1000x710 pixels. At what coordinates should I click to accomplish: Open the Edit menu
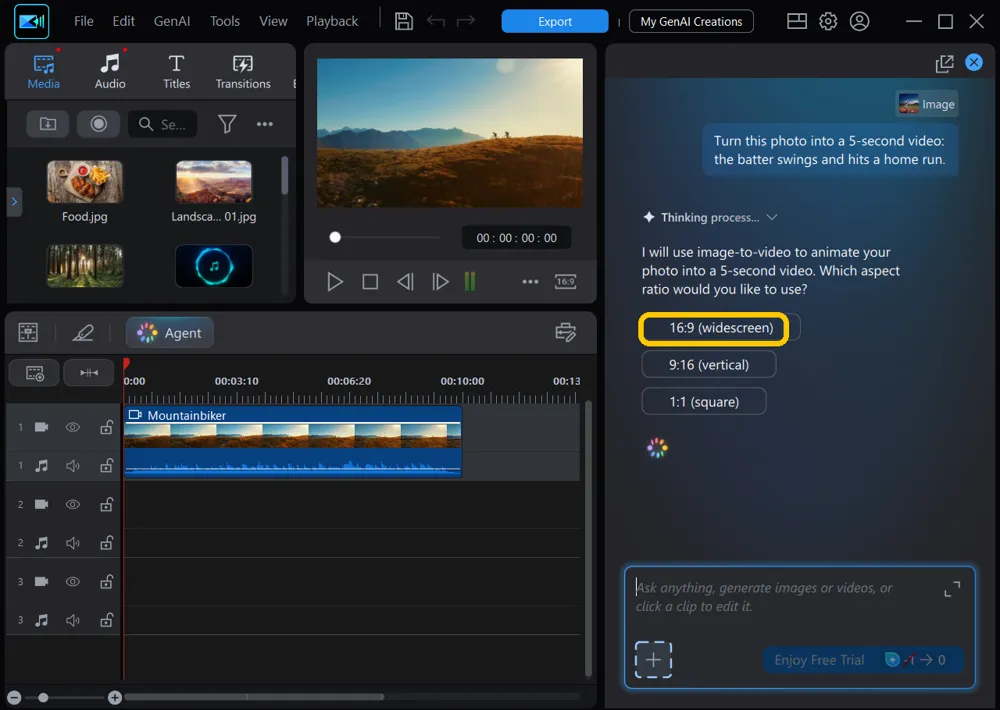click(x=123, y=21)
